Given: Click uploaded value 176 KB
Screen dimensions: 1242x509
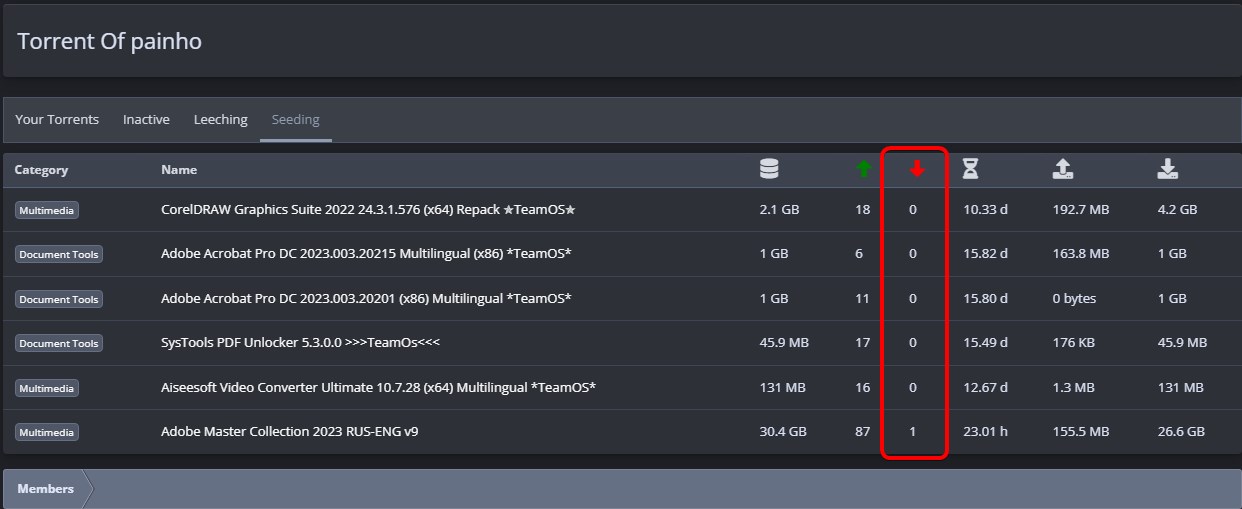Looking at the screenshot, I should tap(1074, 342).
